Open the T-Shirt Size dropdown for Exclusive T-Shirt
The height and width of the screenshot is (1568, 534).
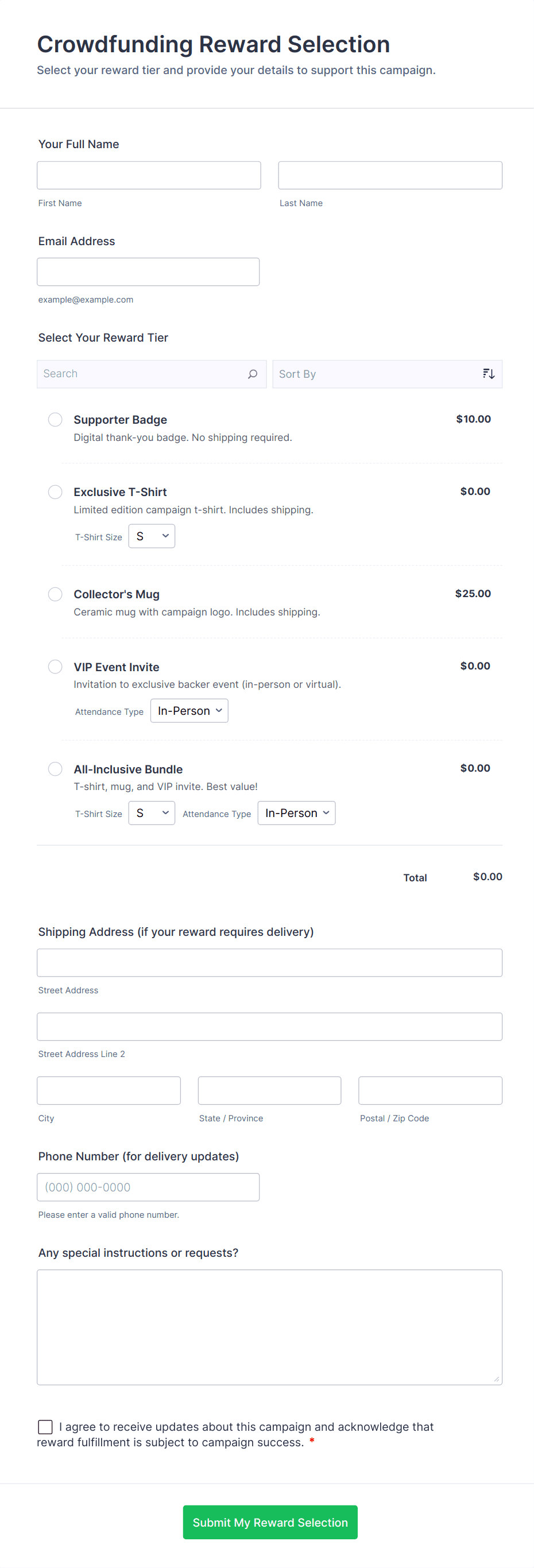point(151,536)
